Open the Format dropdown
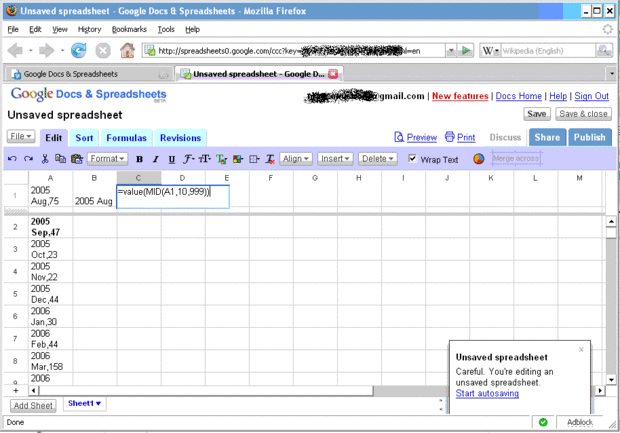The width and height of the screenshot is (620, 433). click(x=107, y=159)
